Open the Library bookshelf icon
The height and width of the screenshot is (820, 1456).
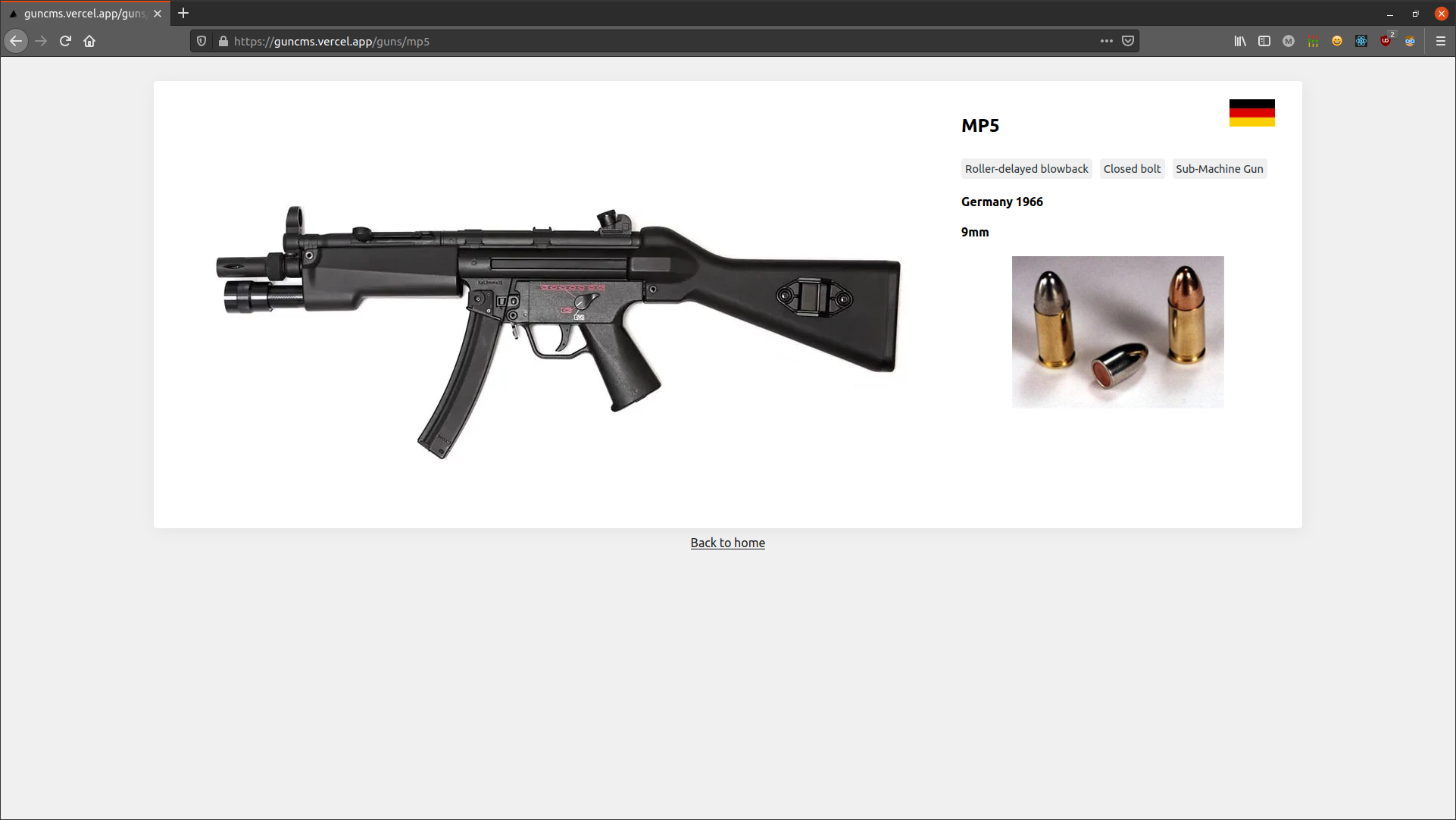tap(1240, 41)
